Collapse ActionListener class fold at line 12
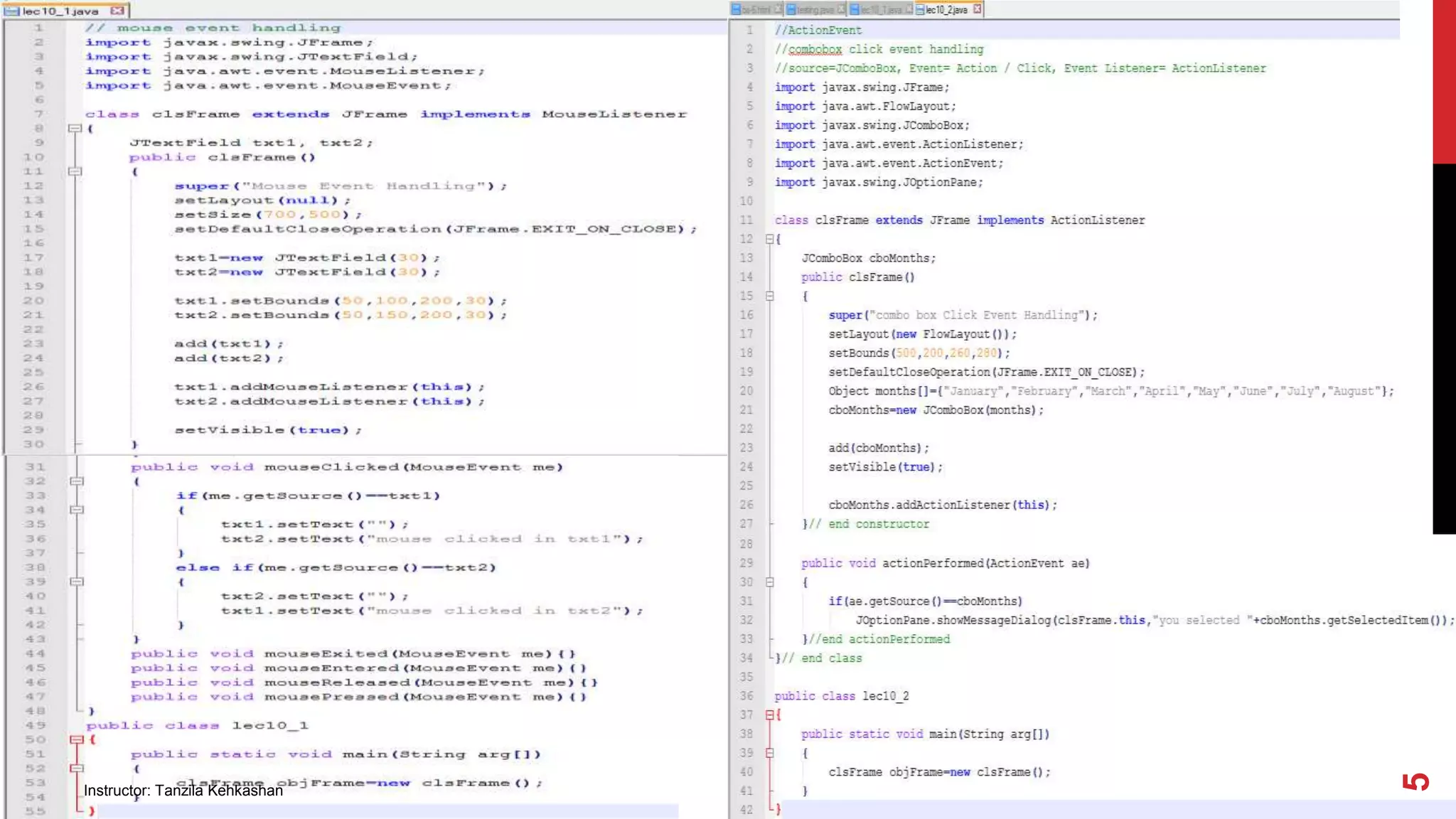This screenshot has width=1456, height=819. (769, 240)
